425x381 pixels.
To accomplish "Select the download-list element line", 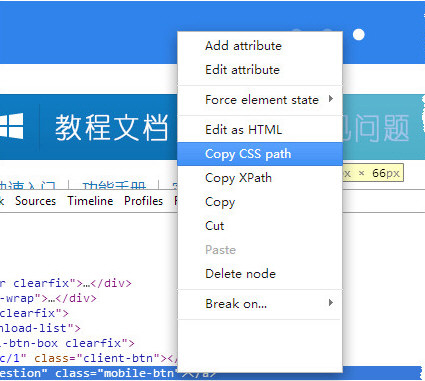I will 40,328.
